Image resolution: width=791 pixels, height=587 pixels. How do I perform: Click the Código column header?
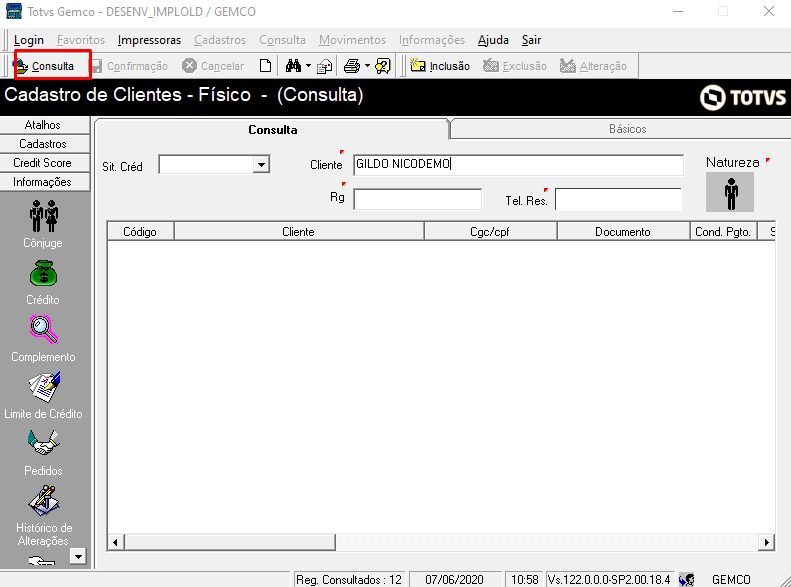click(x=140, y=231)
